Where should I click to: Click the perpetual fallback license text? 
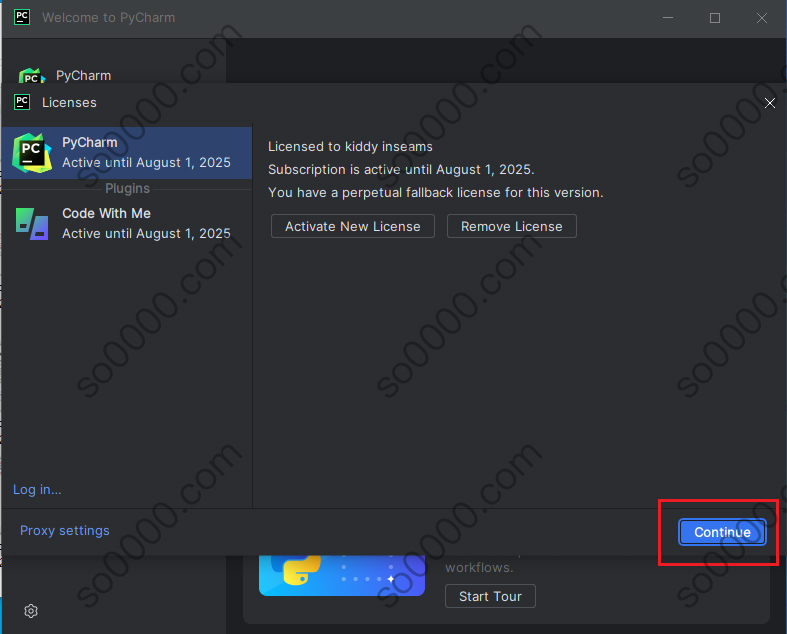click(436, 193)
